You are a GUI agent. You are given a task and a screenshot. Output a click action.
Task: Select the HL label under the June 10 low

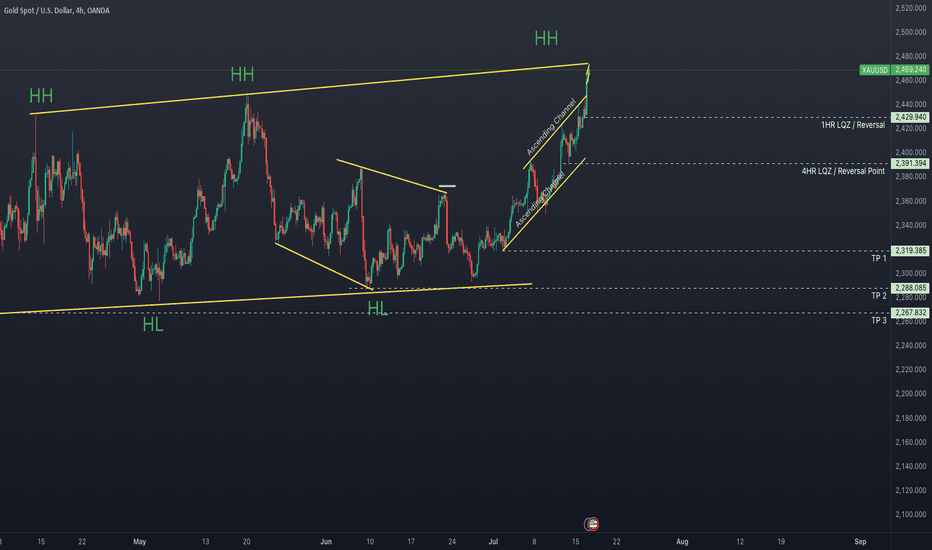click(x=377, y=308)
